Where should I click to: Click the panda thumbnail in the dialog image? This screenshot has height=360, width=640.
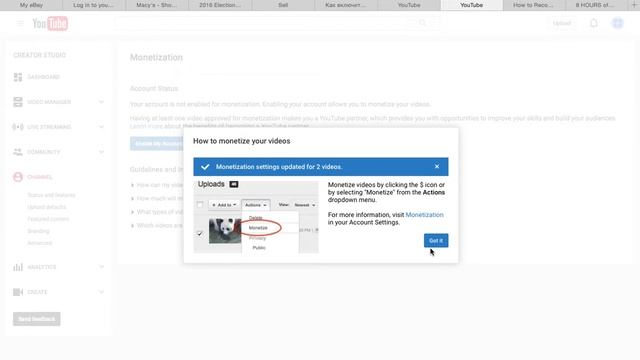(x=225, y=231)
